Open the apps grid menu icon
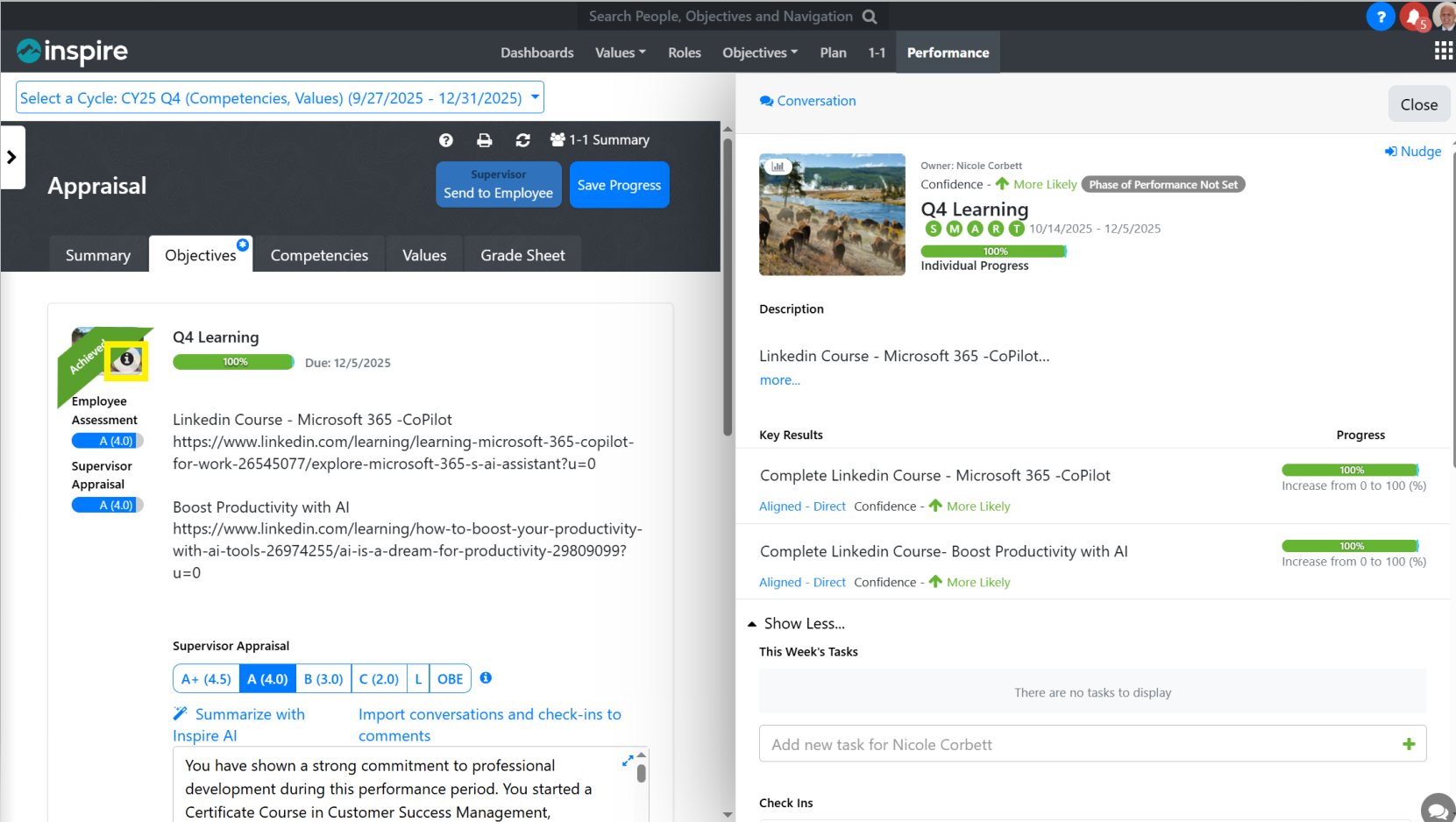This screenshot has width=1456, height=822. (1443, 52)
